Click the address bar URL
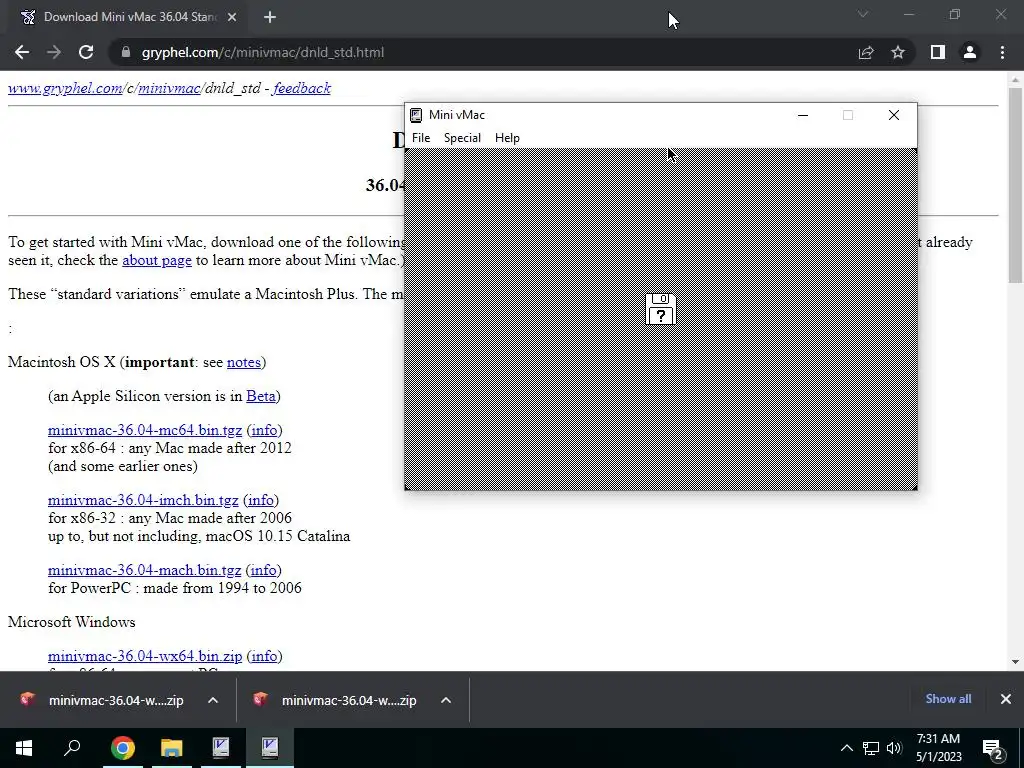Image resolution: width=1024 pixels, height=768 pixels. (263, 52)
